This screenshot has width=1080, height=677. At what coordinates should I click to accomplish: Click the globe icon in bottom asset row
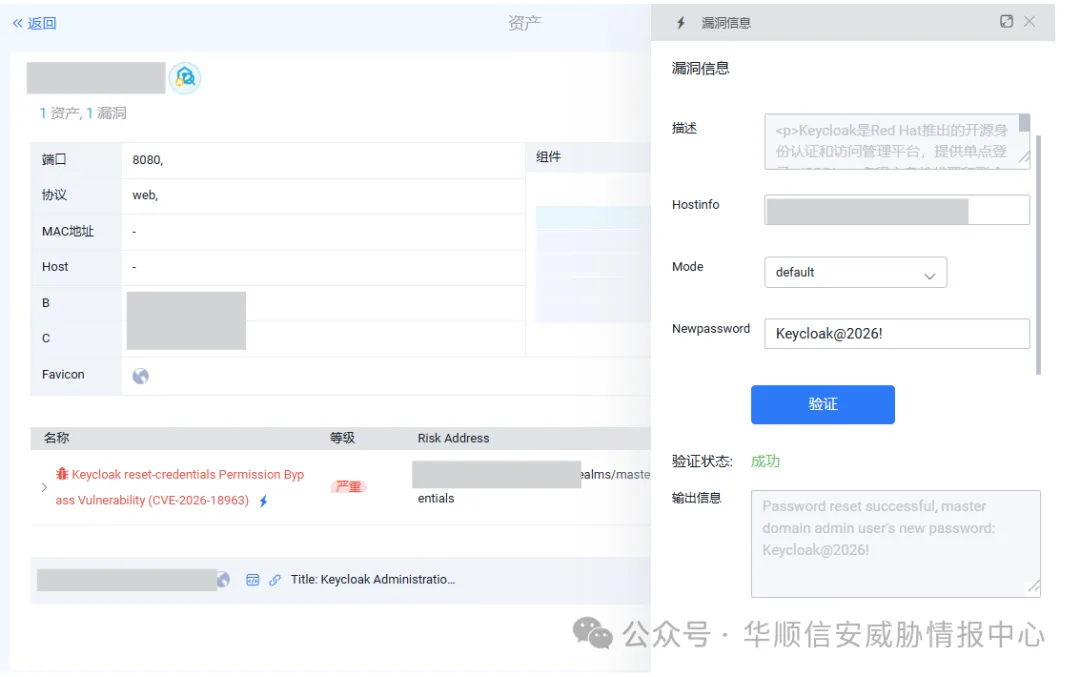[223, 580]
